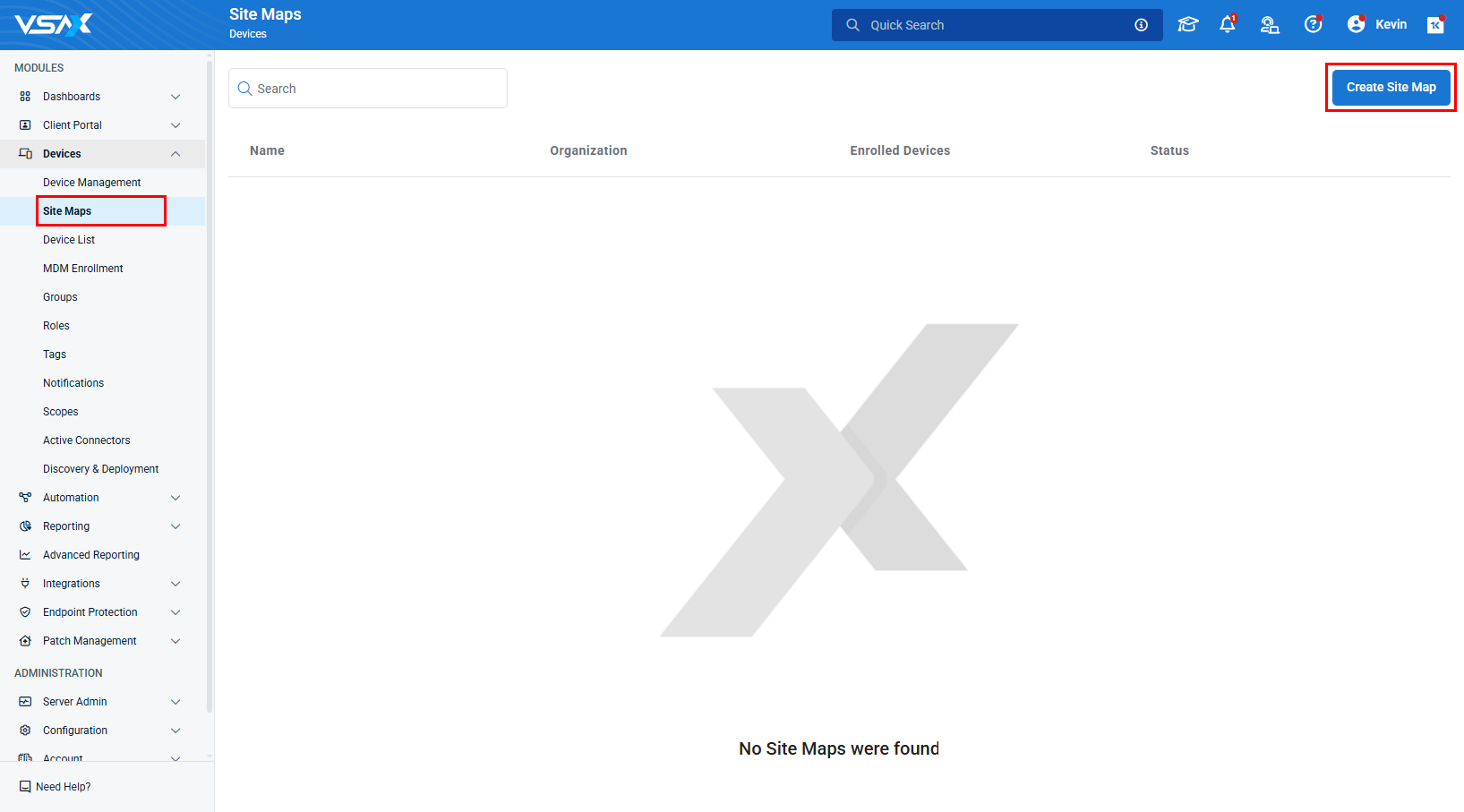Sort by Name column header
This screenshot has width=1464, height=812.
pyautogui.click(x=267, y=150)
